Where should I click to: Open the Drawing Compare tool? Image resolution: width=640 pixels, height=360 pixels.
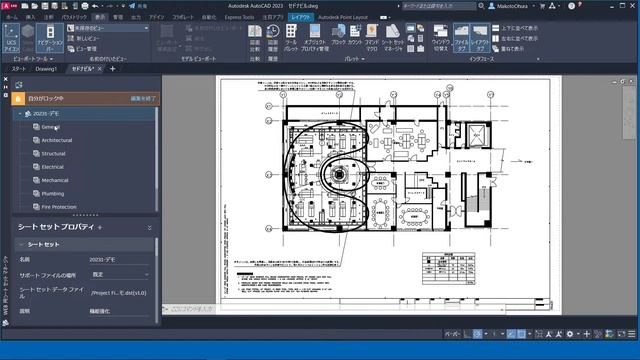click(255, 38)
